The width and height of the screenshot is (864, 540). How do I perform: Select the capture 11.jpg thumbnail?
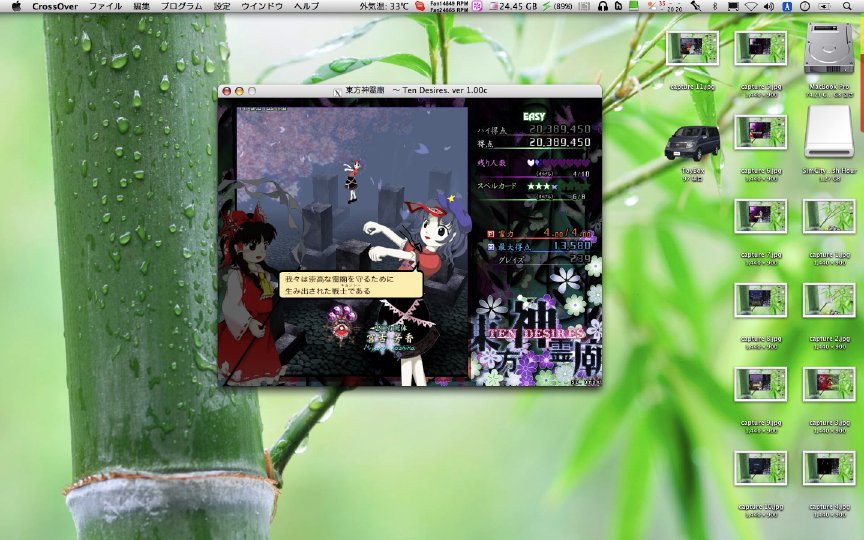693,48
